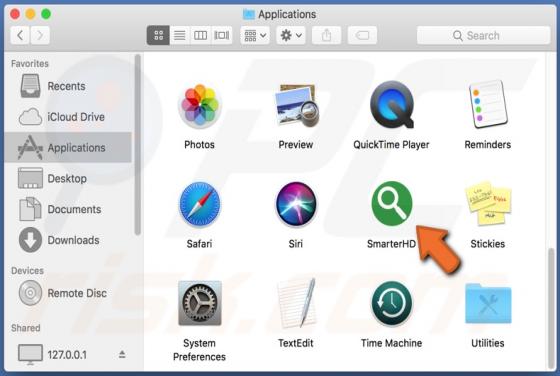Select the TextEdit app icon

tap(296, 303)
